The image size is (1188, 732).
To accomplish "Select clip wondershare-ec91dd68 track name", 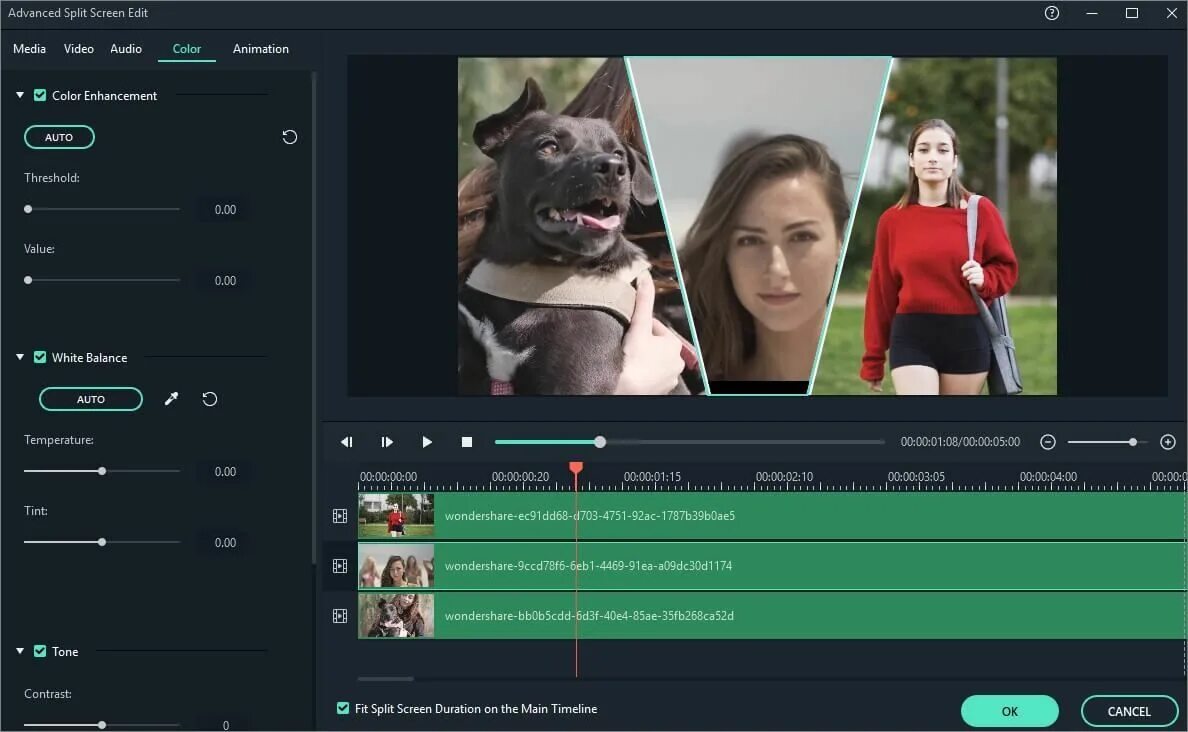I will click(x=589, y=516).
